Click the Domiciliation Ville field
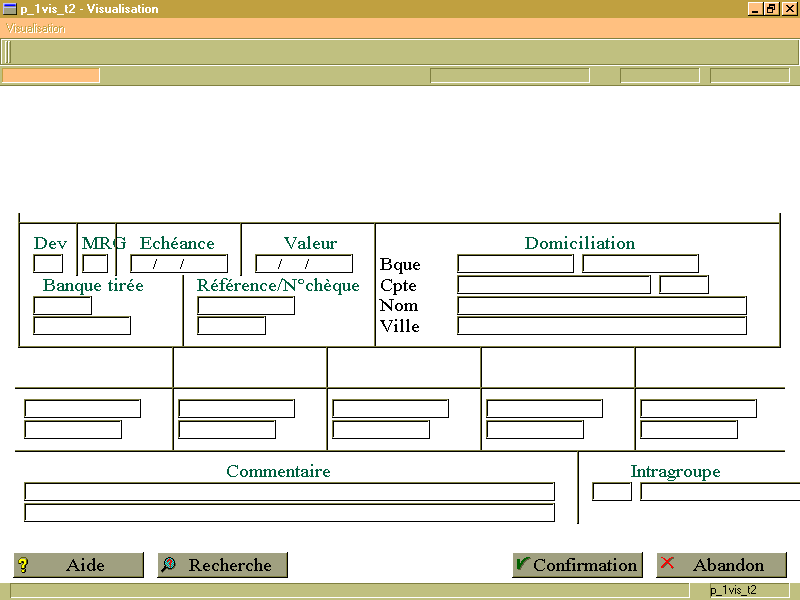This screenshot has height=600, width=800. [602, 326]
